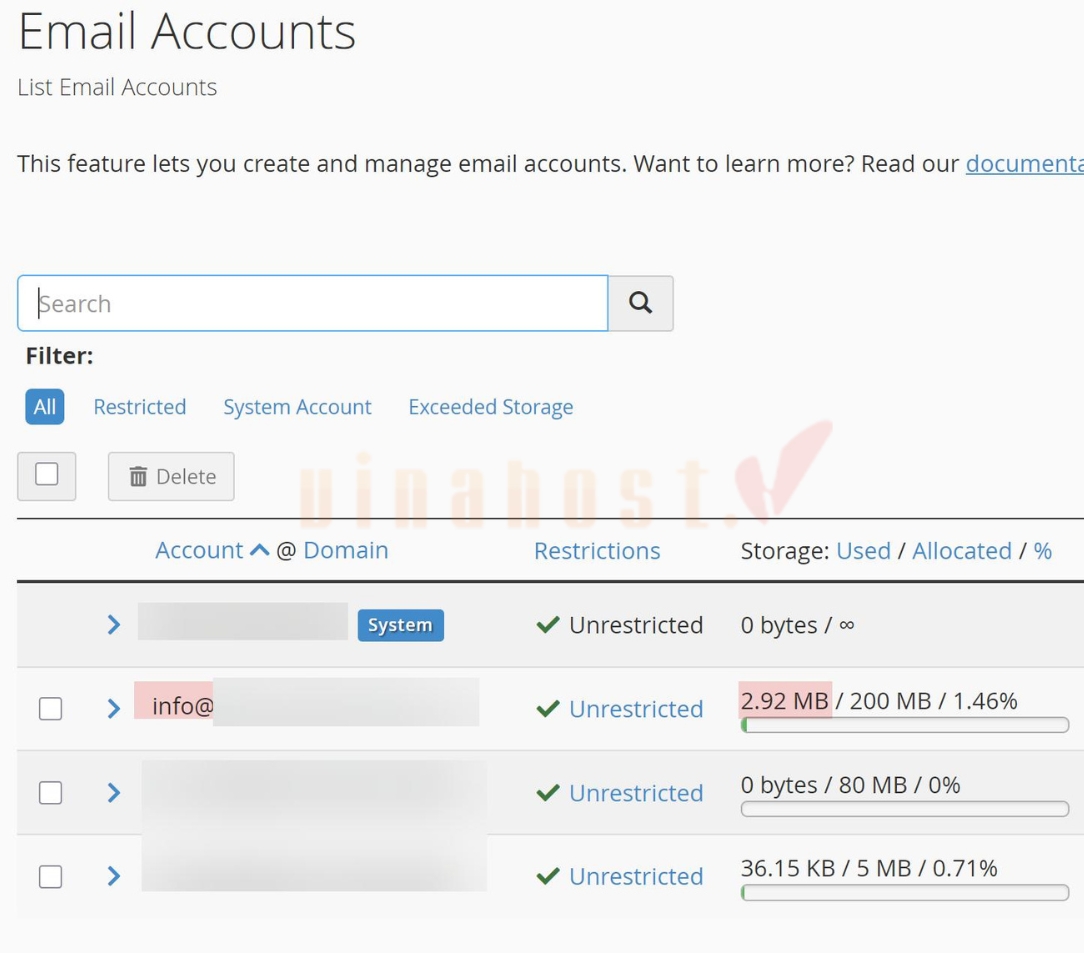The height and width of the screenshot is (953, 1084).
Task: Click the 5 MB account storage bar
Action: [x=905, y=893]
